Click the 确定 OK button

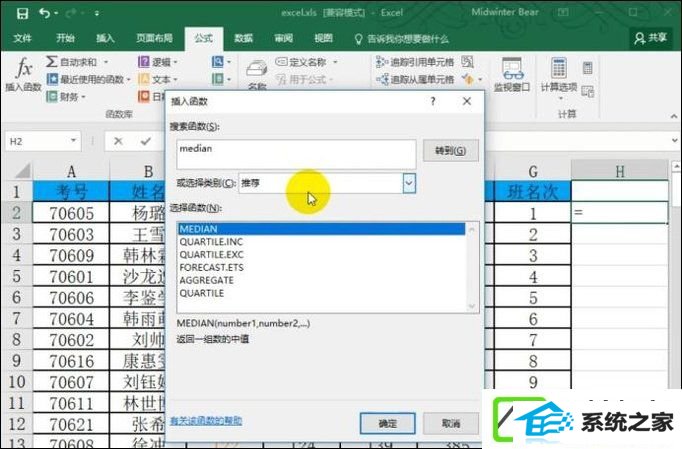click(x=388, y=423)
